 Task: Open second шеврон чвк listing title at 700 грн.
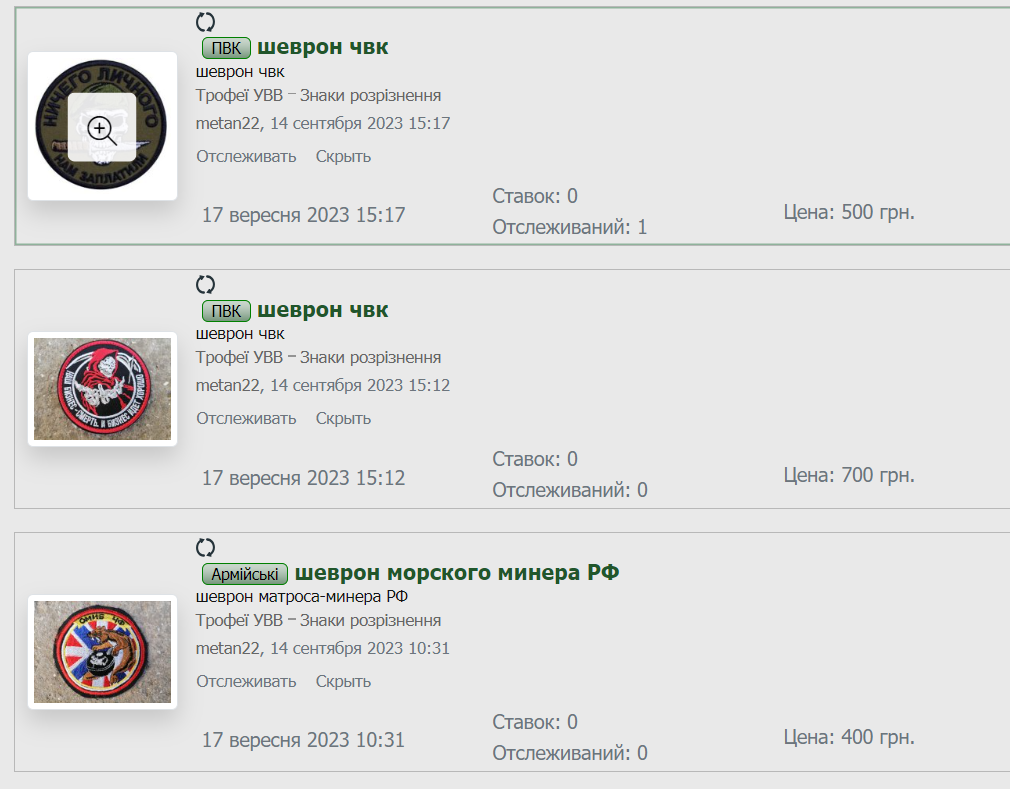coord(323,310)
